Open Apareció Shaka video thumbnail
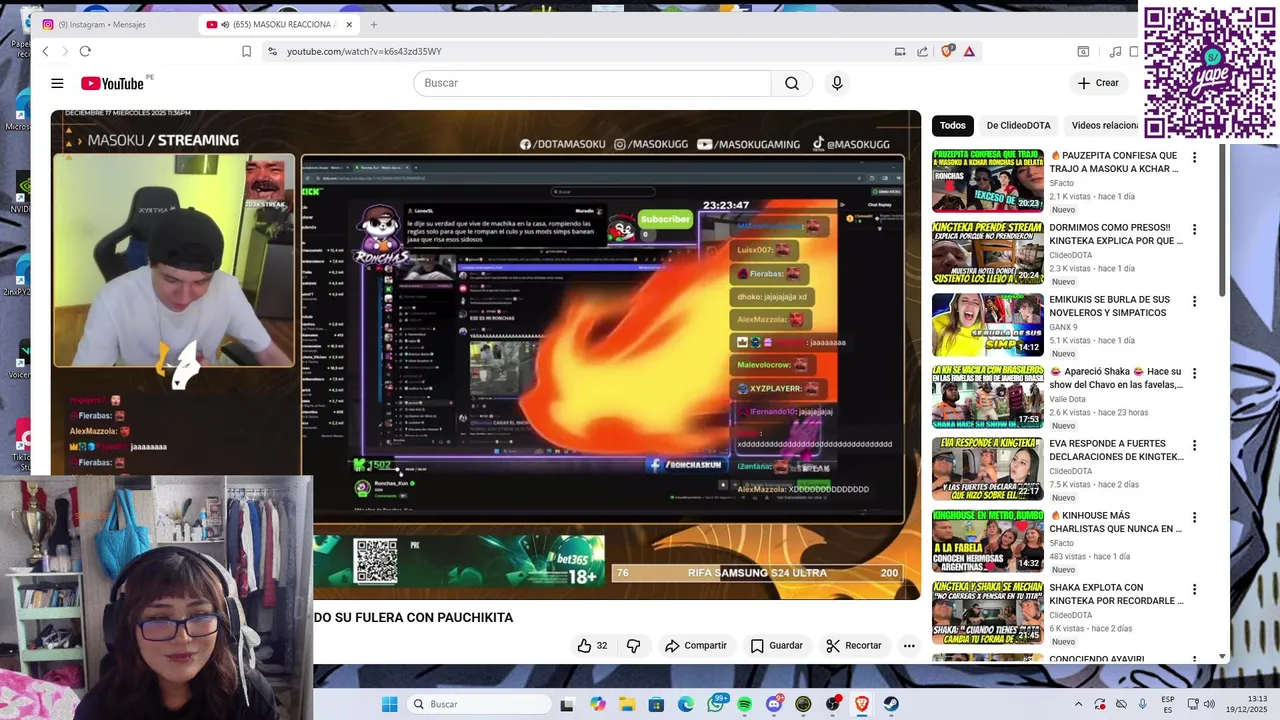1280x720 pixels. point(988,397)
